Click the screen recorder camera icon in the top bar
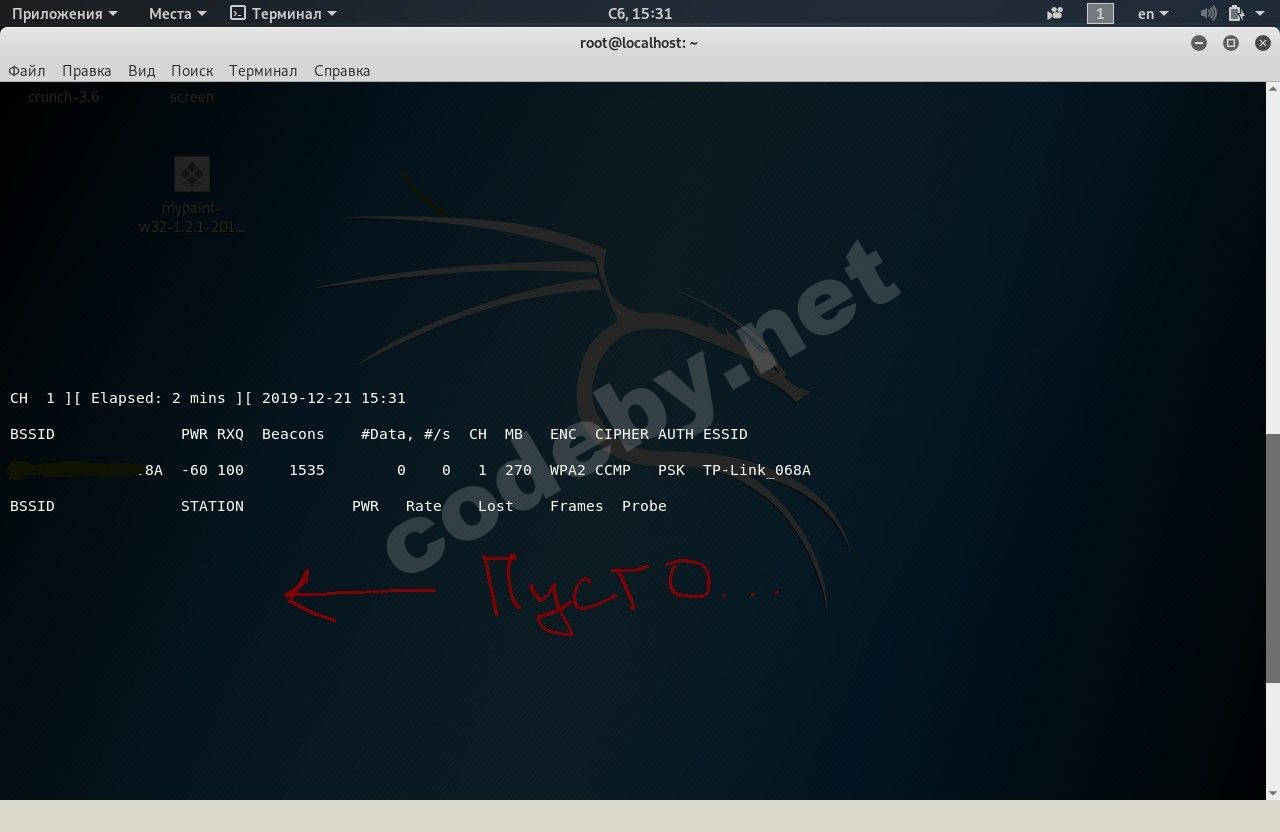Image resolution: width=1280 pixels, height=832 pixels. [x=1055, y=14]
